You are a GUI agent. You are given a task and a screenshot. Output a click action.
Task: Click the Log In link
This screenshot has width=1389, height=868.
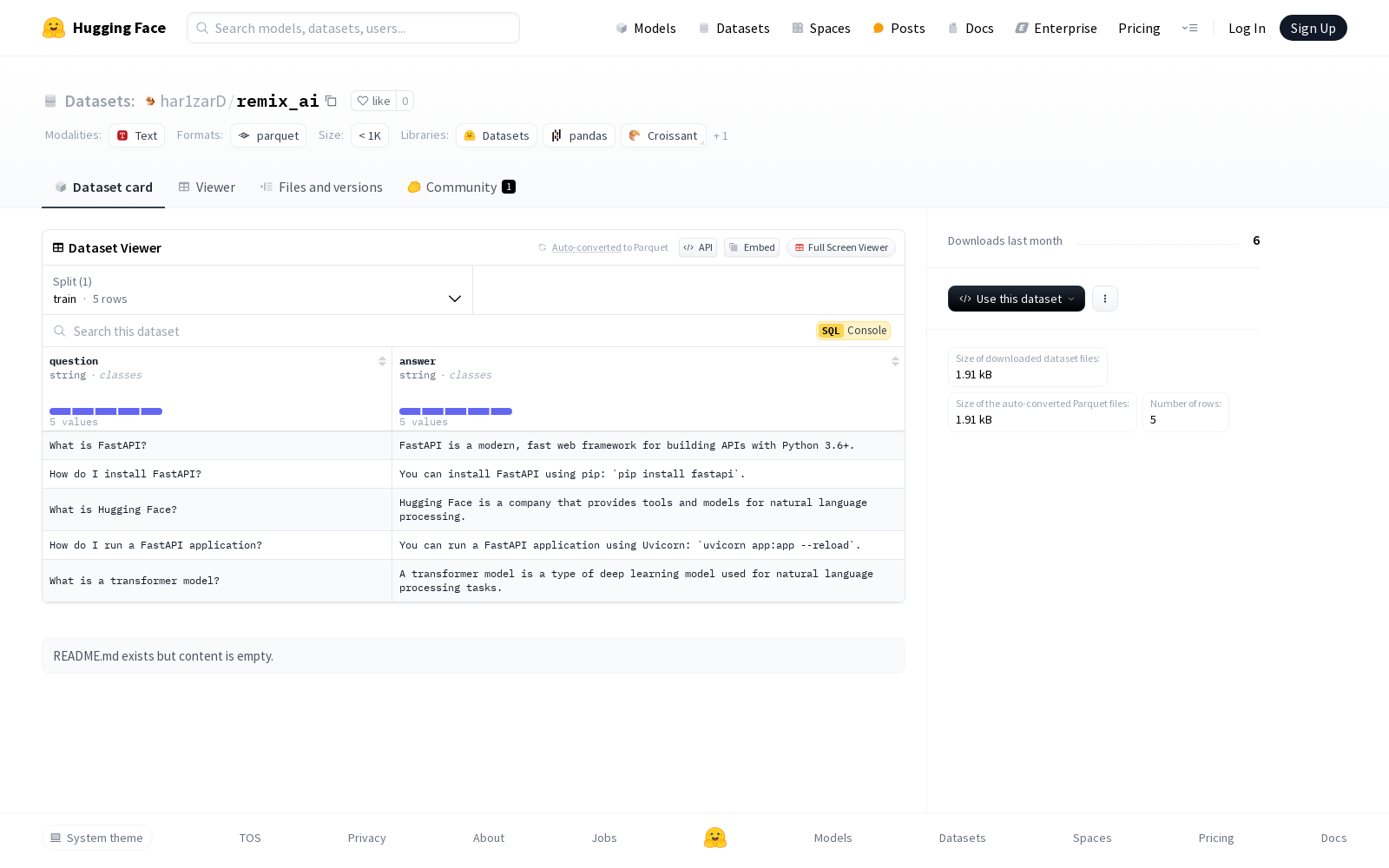coord(1247,28)
